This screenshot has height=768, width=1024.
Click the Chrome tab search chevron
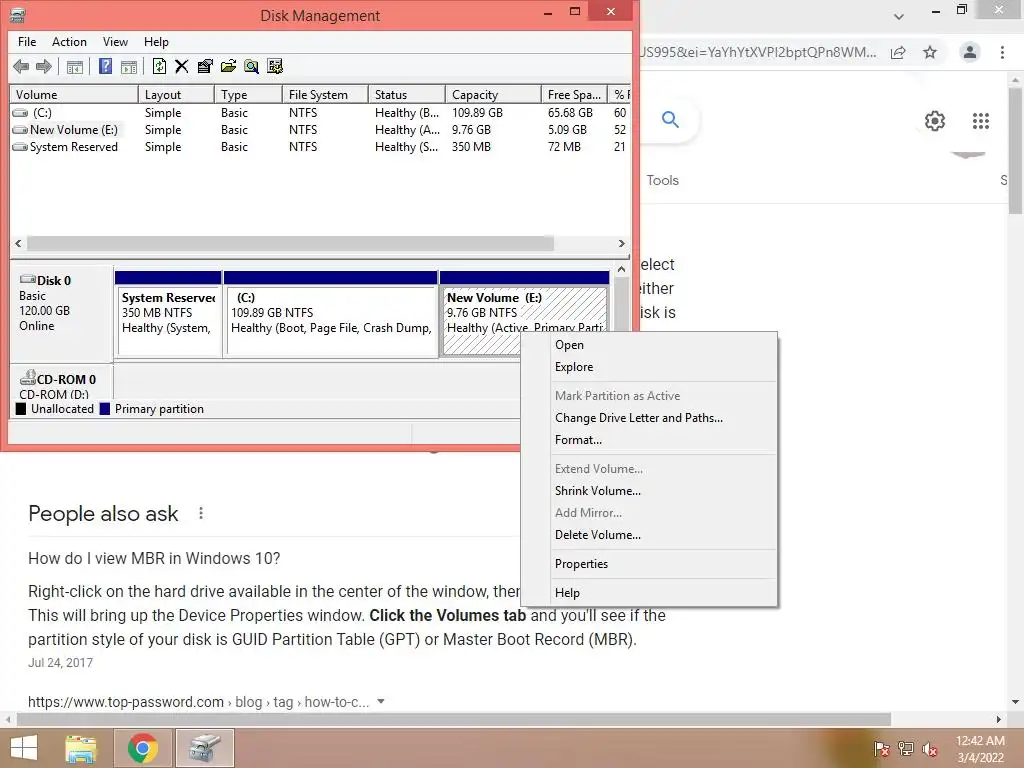click(x=899, y=16)
